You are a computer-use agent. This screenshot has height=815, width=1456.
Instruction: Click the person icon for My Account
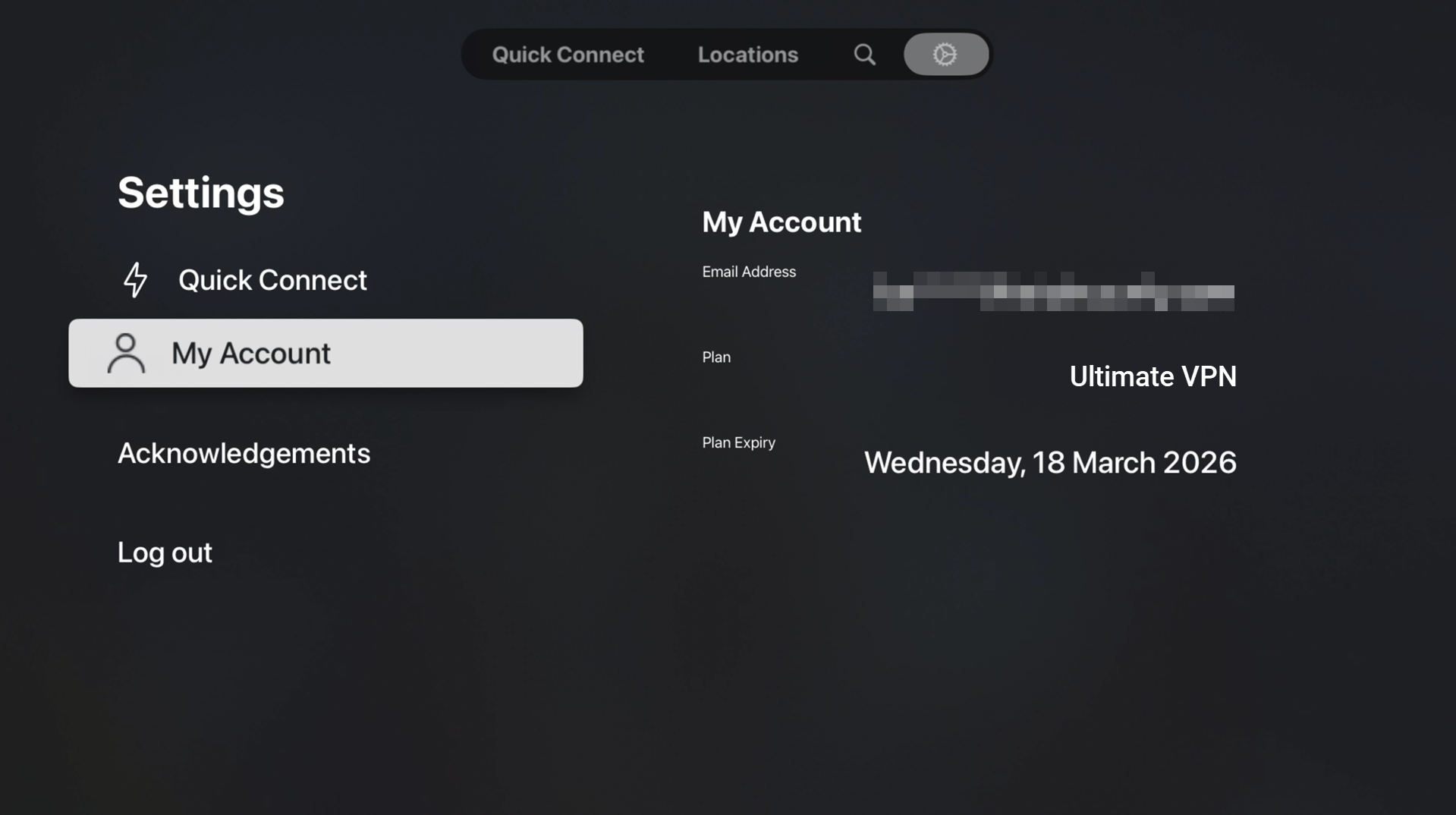pyautogui.click(x=126, y=354)
